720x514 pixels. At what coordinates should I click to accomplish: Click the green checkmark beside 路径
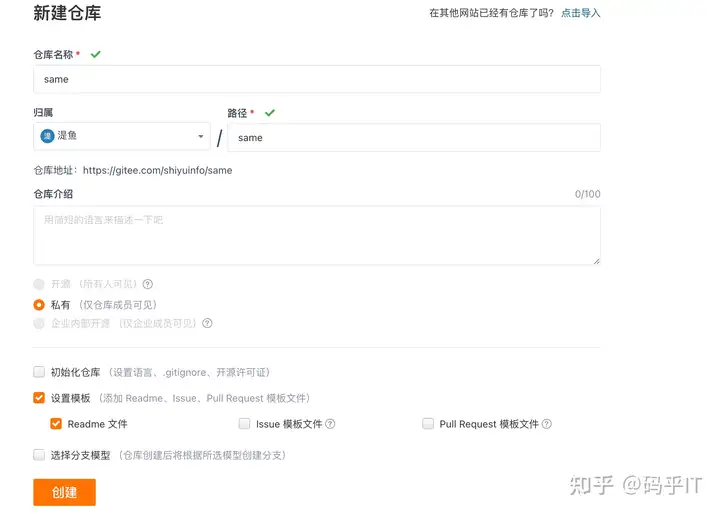(x=270, y=113)
